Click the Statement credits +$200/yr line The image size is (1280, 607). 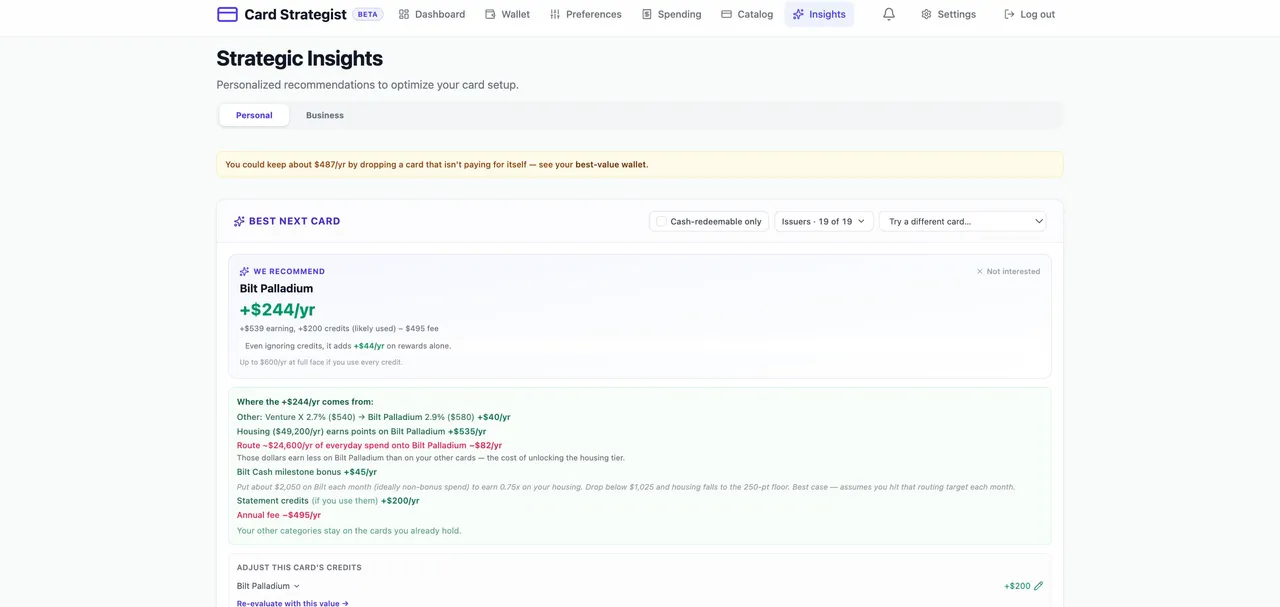coord(328,500)
